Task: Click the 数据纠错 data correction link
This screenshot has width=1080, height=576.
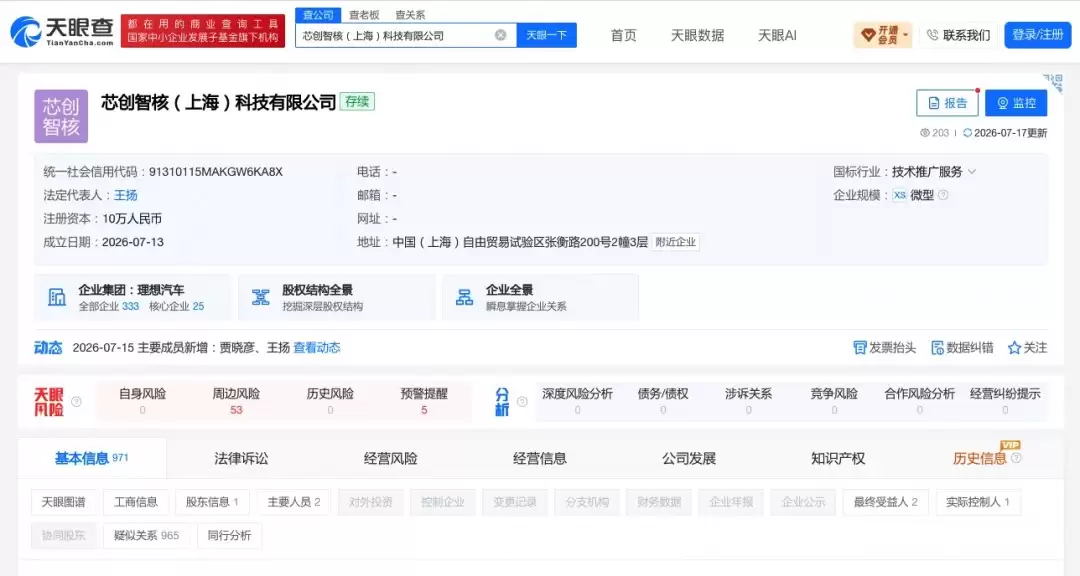Action: pos(962,348)
